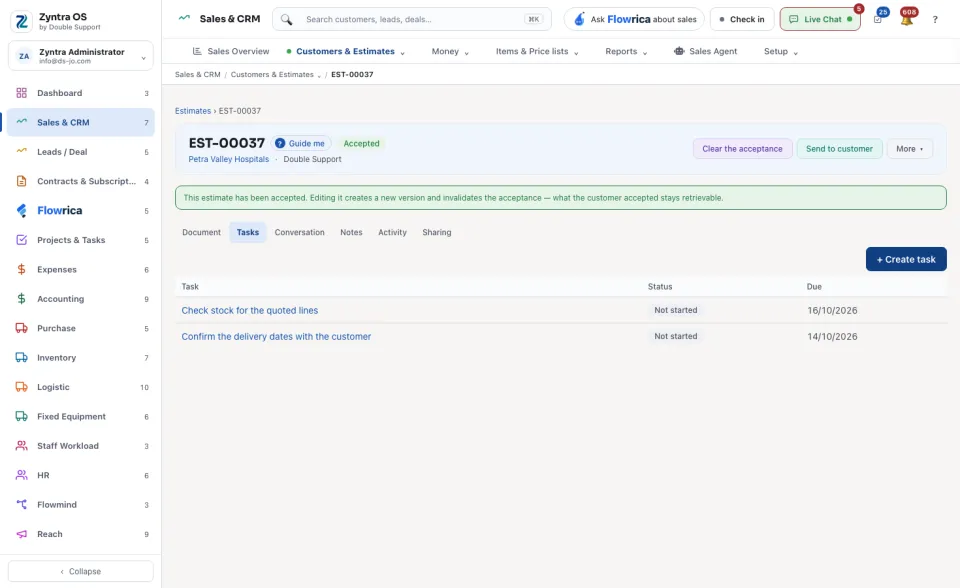Click the Sales & CRM breadcrumb link
Viewport: 960px width, 588px height.
tap(197, 75)
